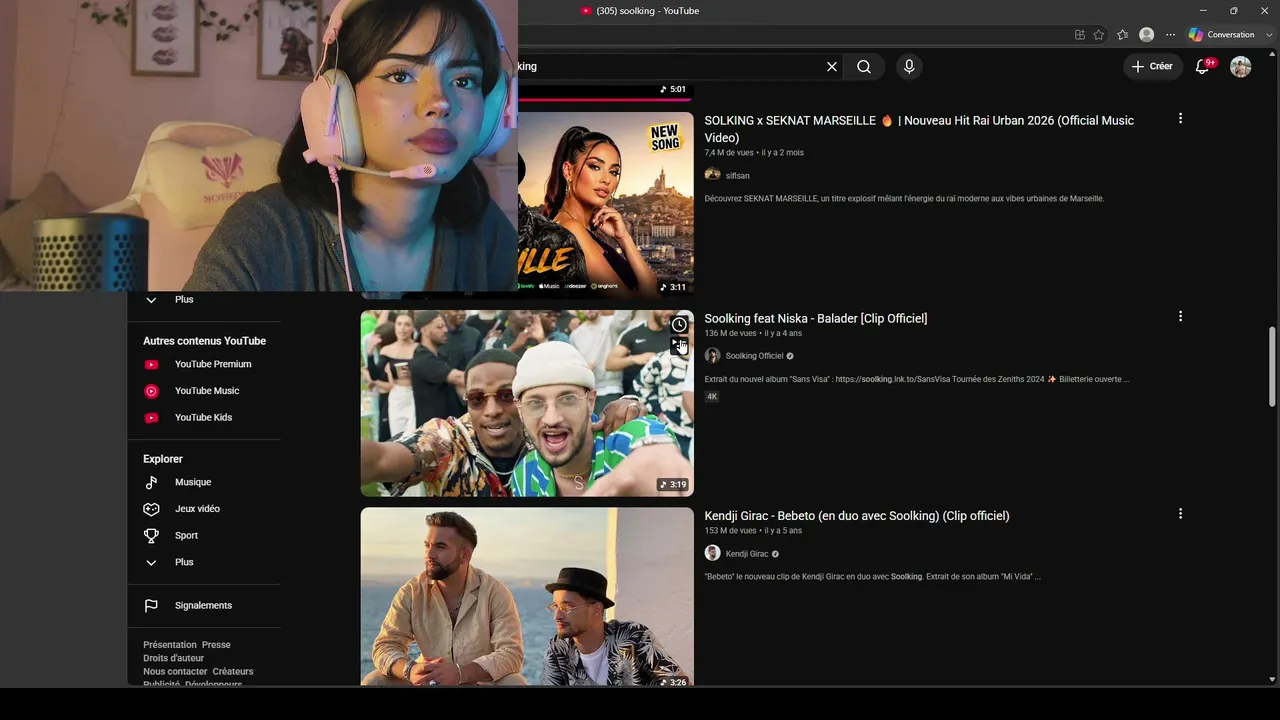Screen dimensions: 1280x720
Task: Open Copilot Conversation button
Action: tap(1221, 35)
